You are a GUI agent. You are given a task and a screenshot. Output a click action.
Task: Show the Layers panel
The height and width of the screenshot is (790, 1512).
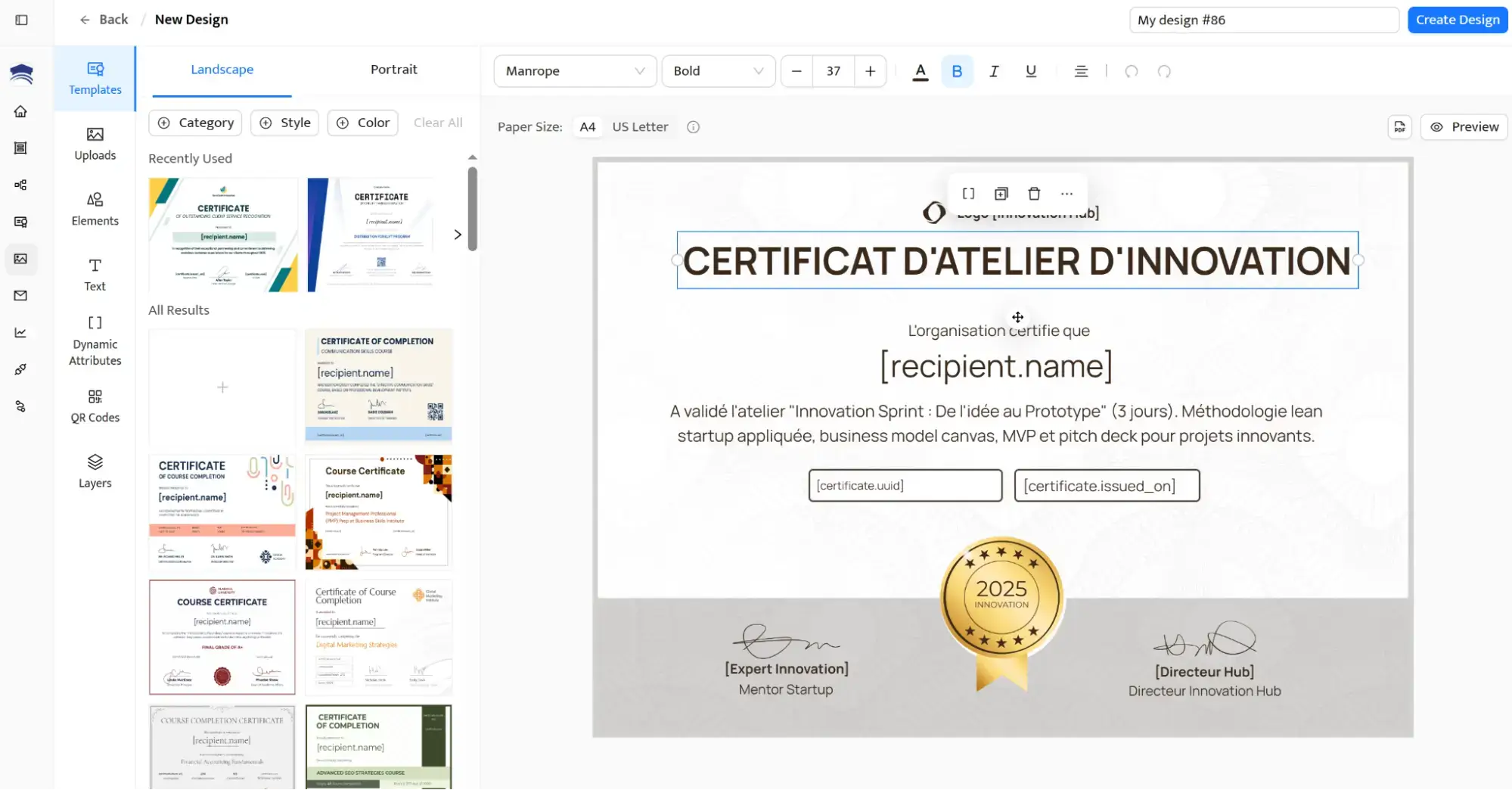pyautogui.click(x=95, y=471)
